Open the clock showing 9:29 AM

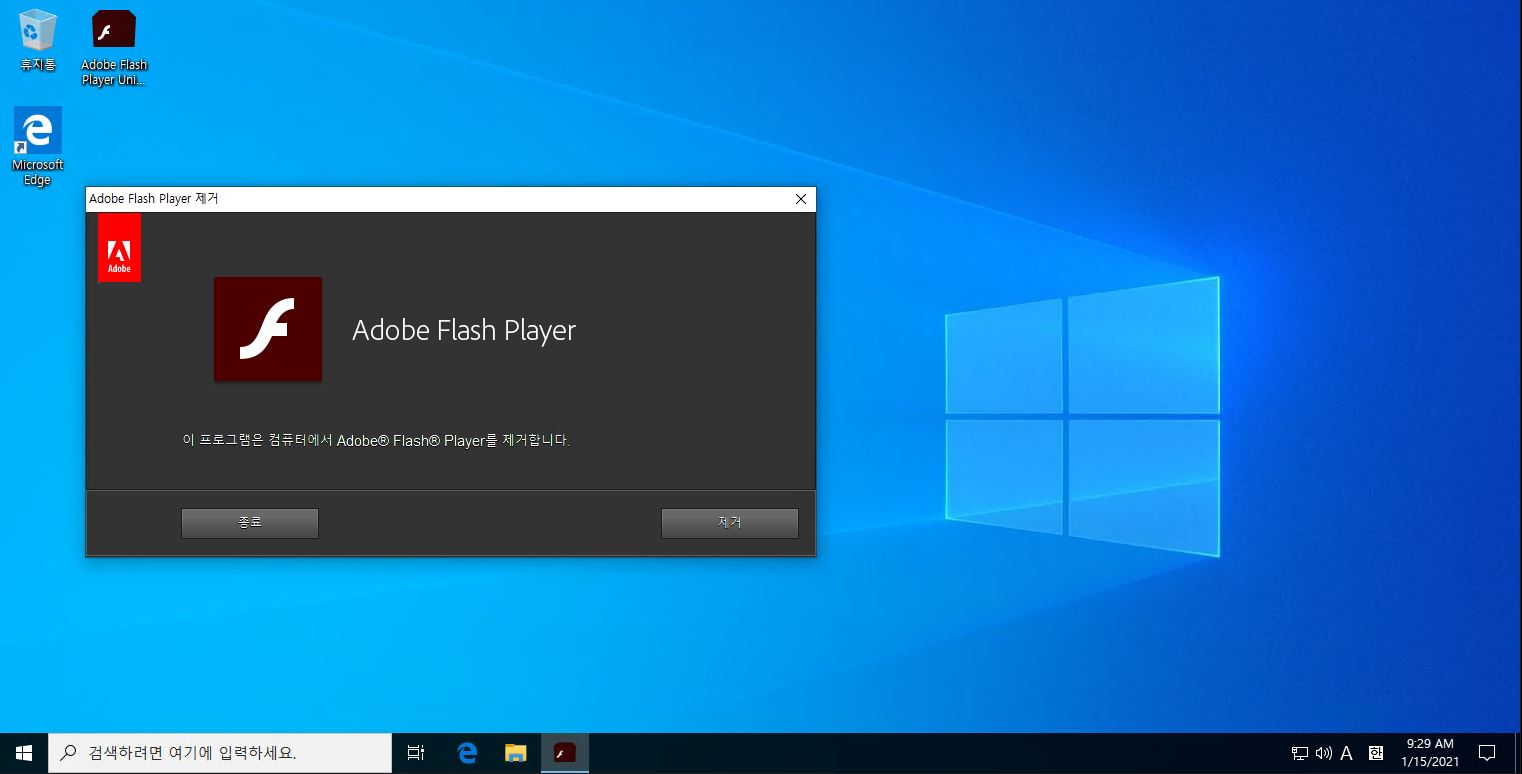tap(1430, 753)
